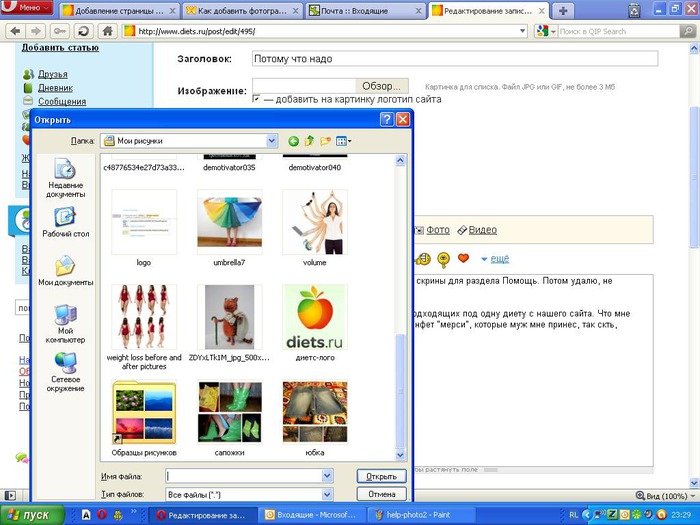This screenshot has height=525, width=700.
Task: Click the Открыть button
Action: click(382, 476)
